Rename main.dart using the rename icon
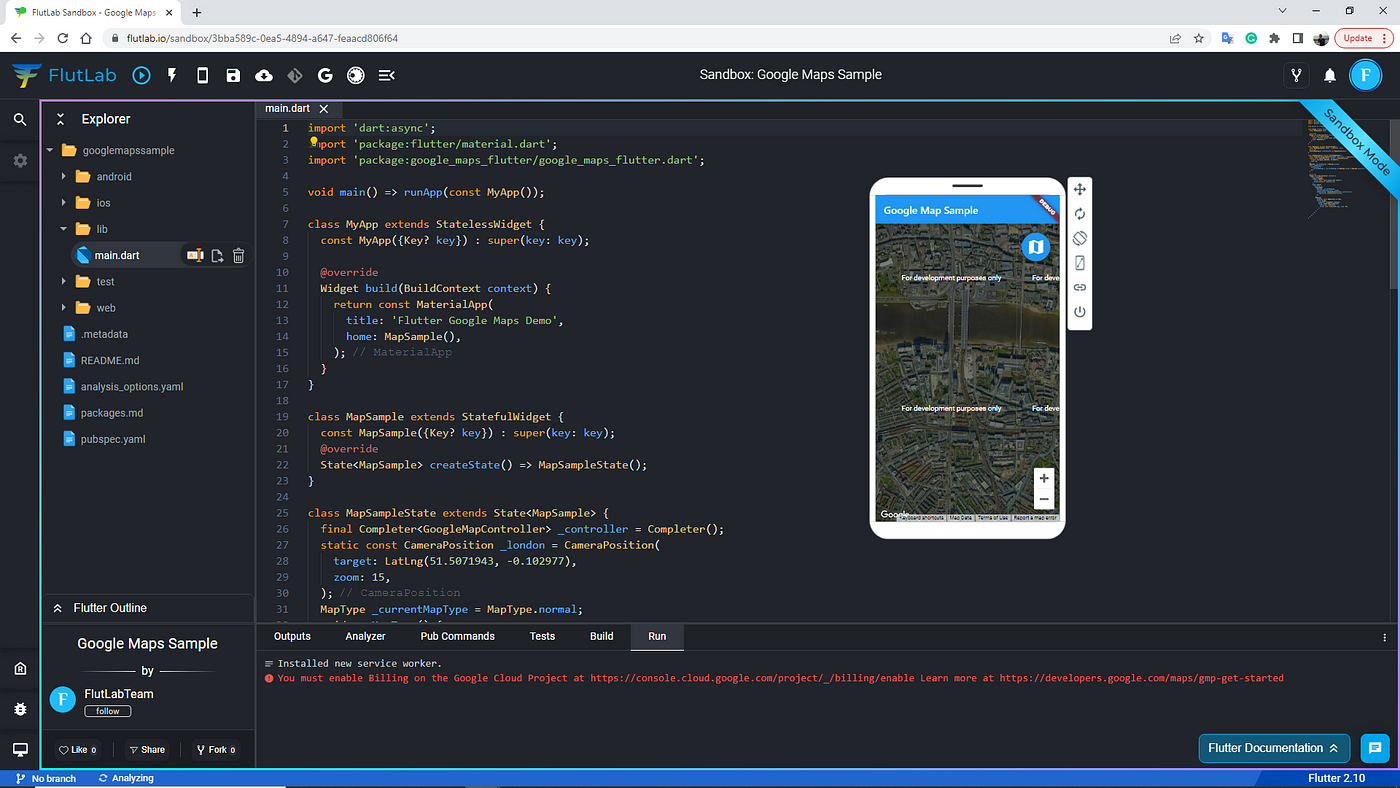Screen dimensions: 1400x788 [x=195, y=255]
